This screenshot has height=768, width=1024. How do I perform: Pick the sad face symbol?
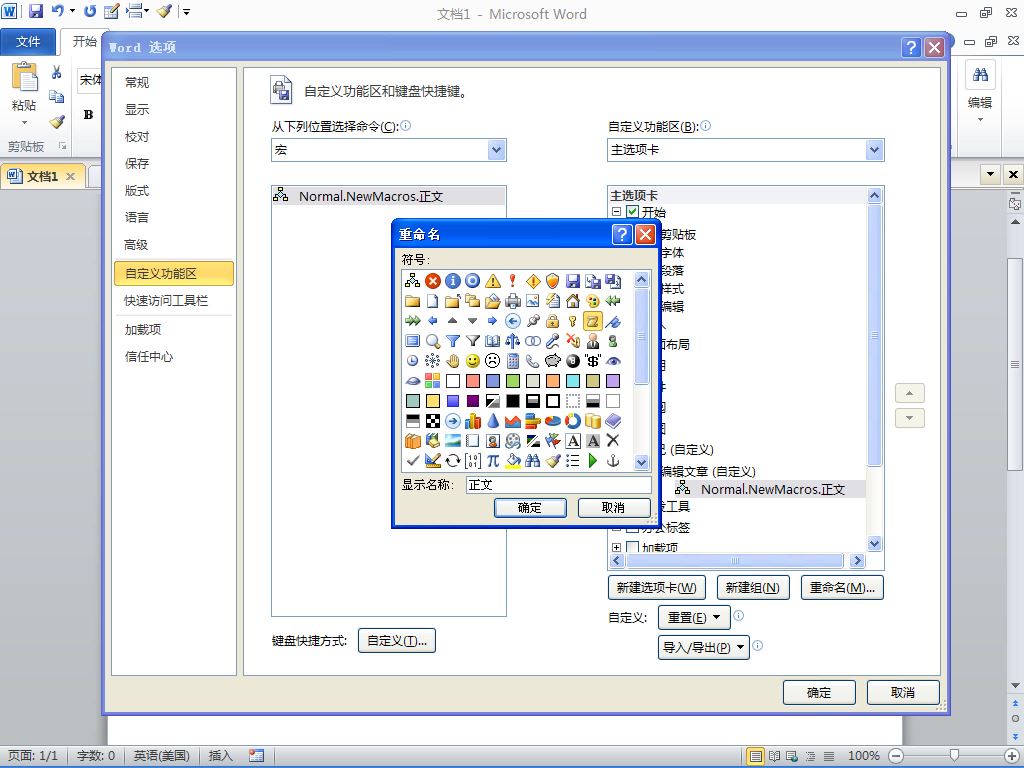[493, 361]
